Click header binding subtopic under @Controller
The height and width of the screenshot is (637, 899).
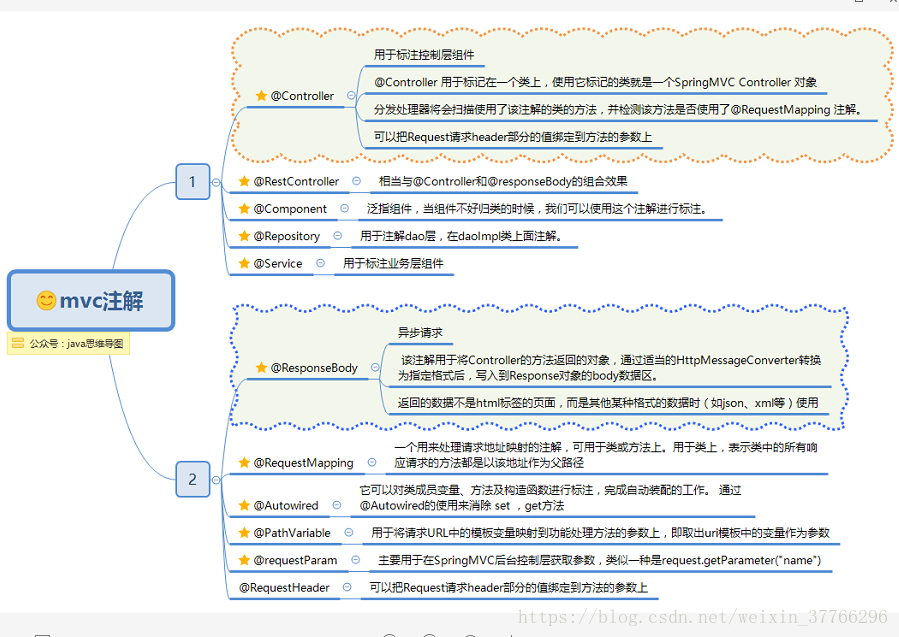[x=513, y=137]
